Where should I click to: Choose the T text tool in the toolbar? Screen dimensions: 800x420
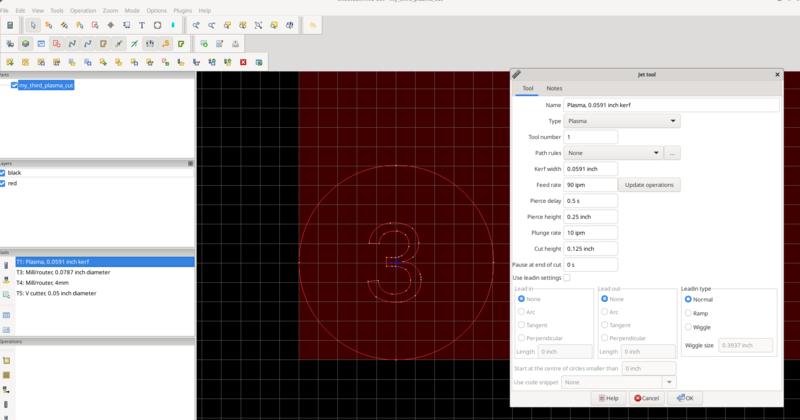(x=142, y=25)
